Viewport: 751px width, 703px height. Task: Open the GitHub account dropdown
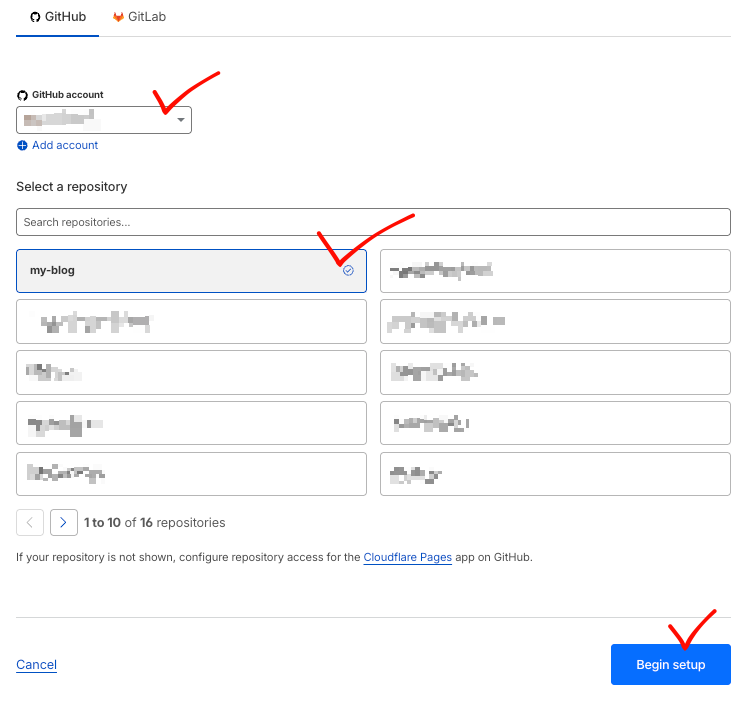[103, 120]
